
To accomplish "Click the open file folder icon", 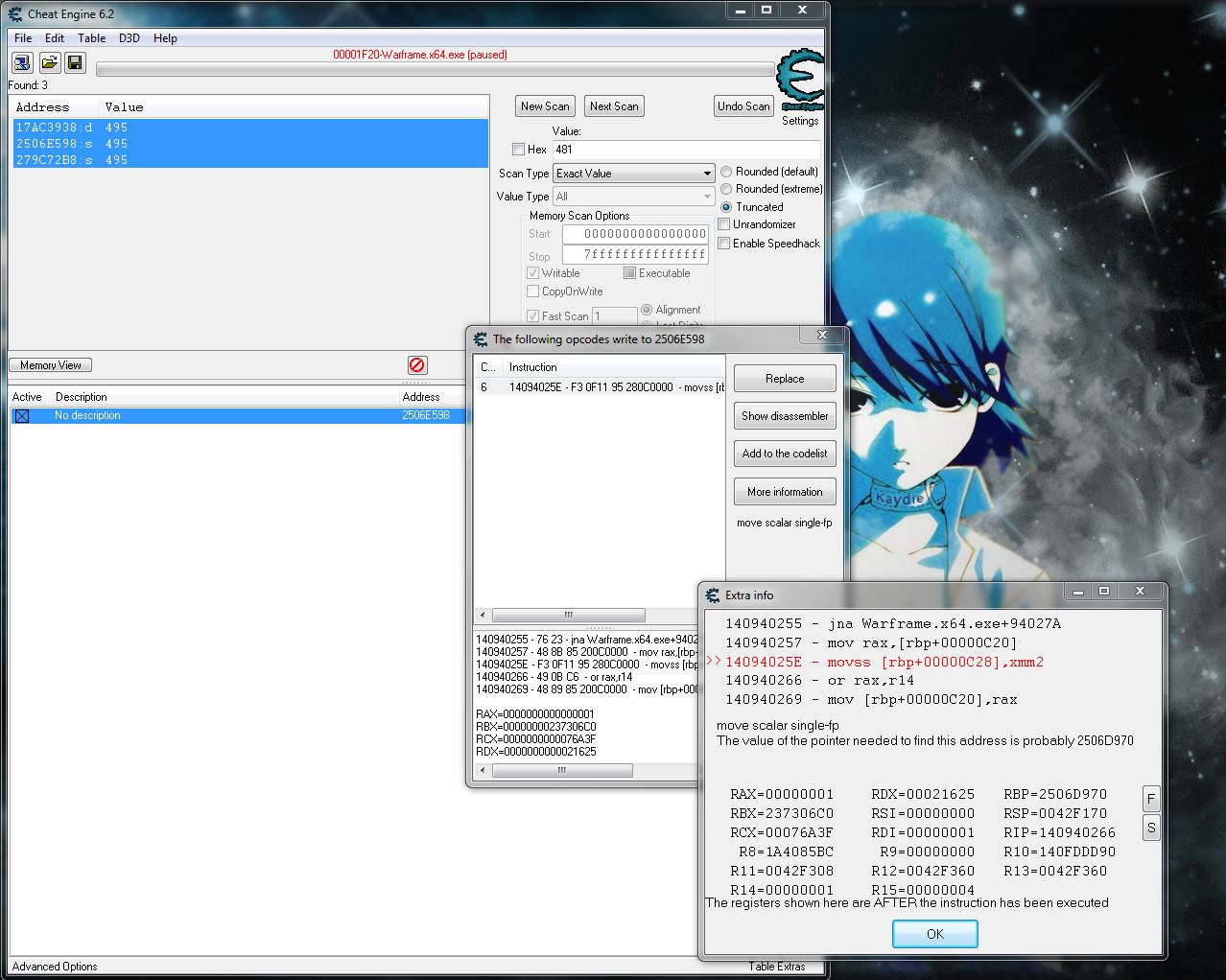I will pyautogui.click(x=49, y=63).
